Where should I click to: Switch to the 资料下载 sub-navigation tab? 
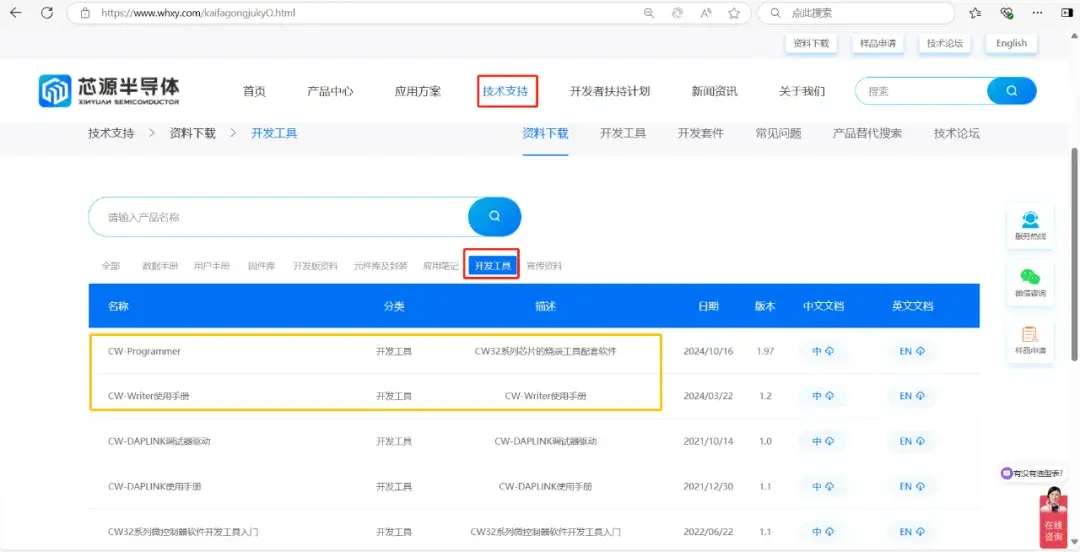coord(546,134)
